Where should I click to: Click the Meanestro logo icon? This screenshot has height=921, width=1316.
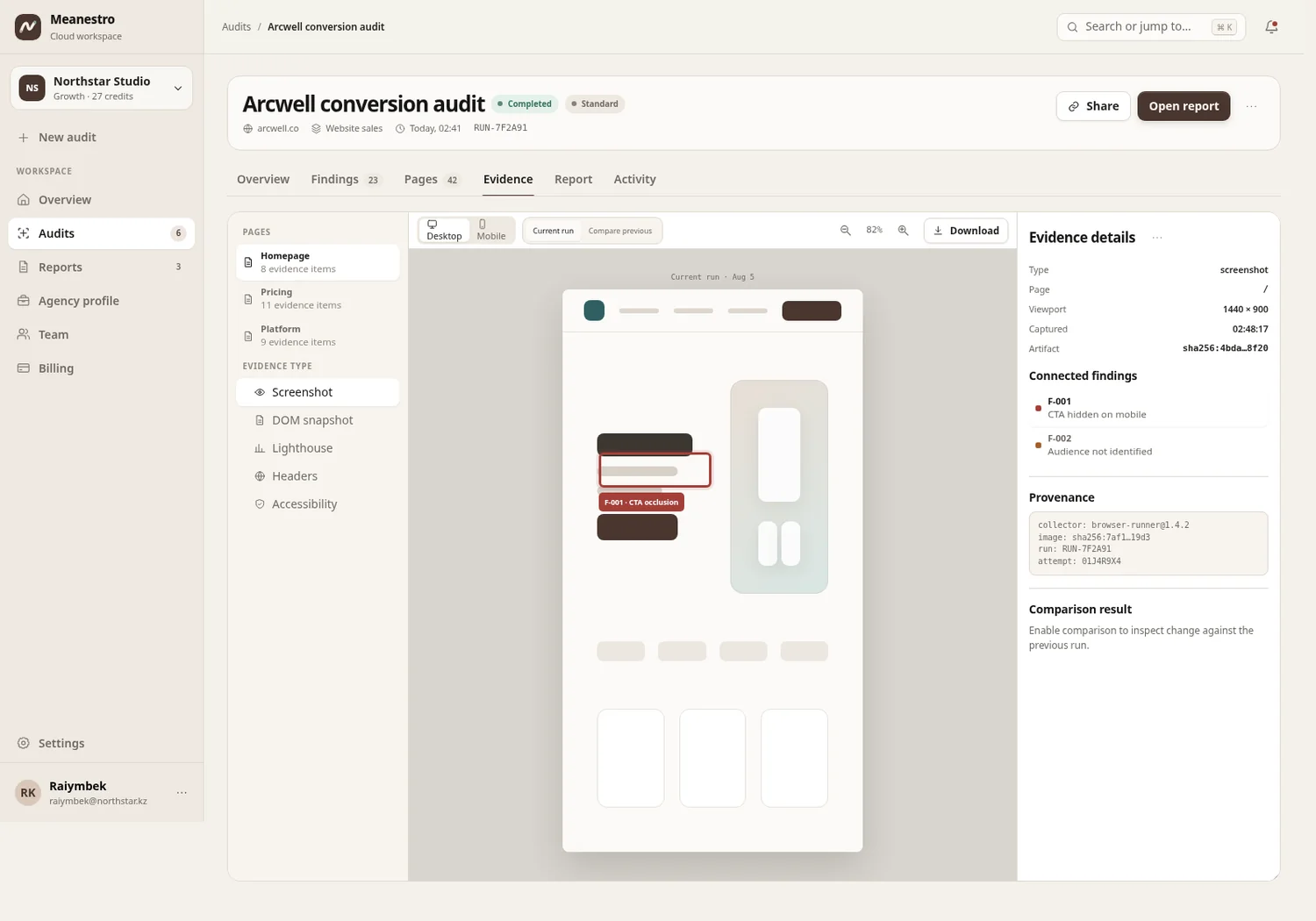click(x=28, y=27)
